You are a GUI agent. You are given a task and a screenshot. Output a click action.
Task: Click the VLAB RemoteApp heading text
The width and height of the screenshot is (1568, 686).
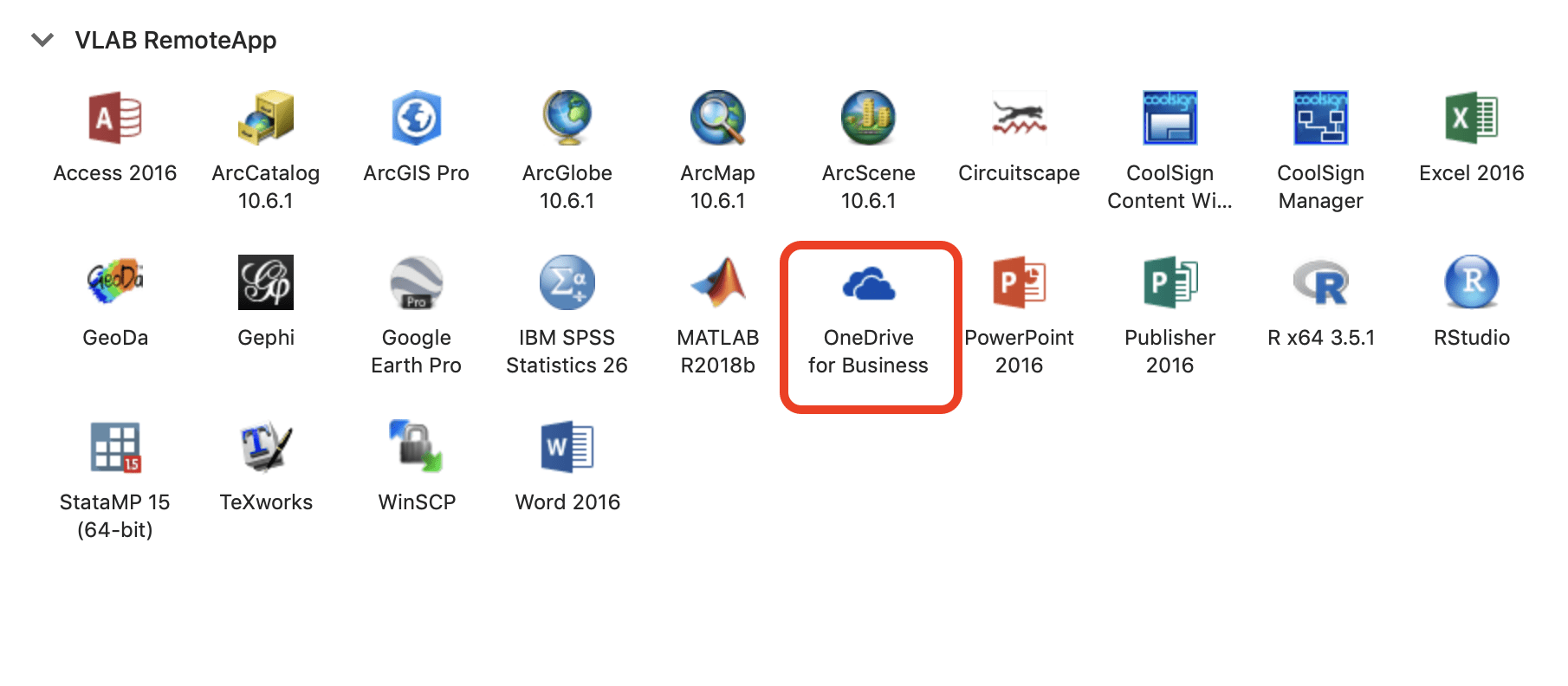[176, 40]
